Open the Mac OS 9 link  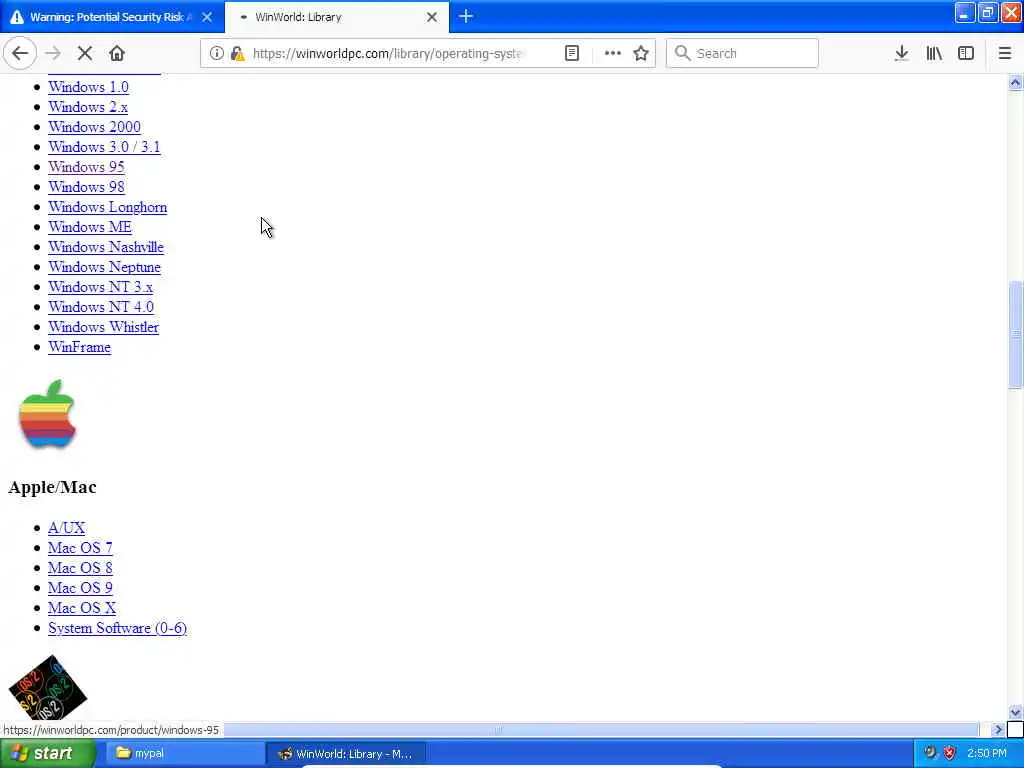point(80,588)
